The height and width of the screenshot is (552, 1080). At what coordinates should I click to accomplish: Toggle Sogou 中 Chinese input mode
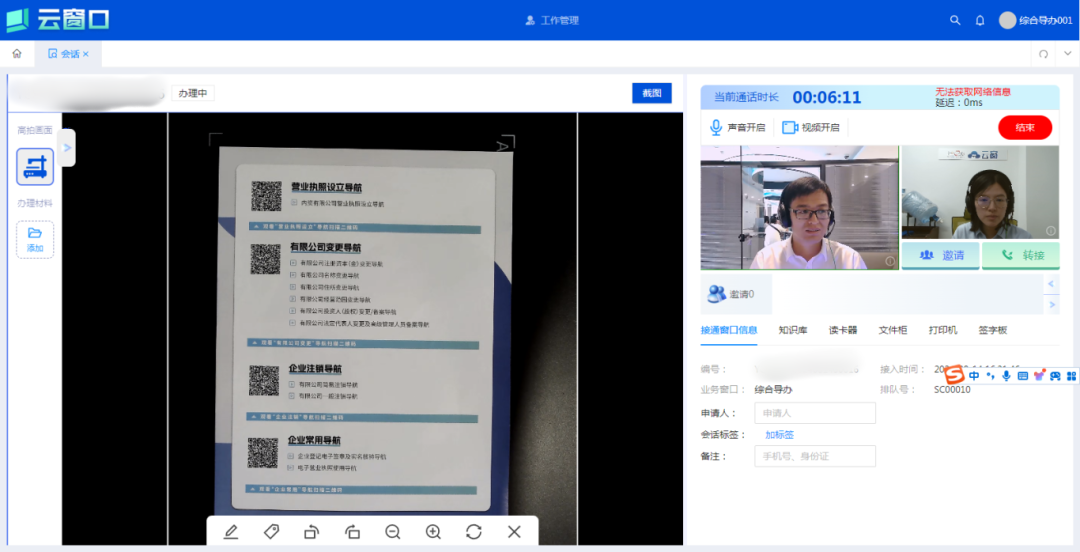pos(974,376)
